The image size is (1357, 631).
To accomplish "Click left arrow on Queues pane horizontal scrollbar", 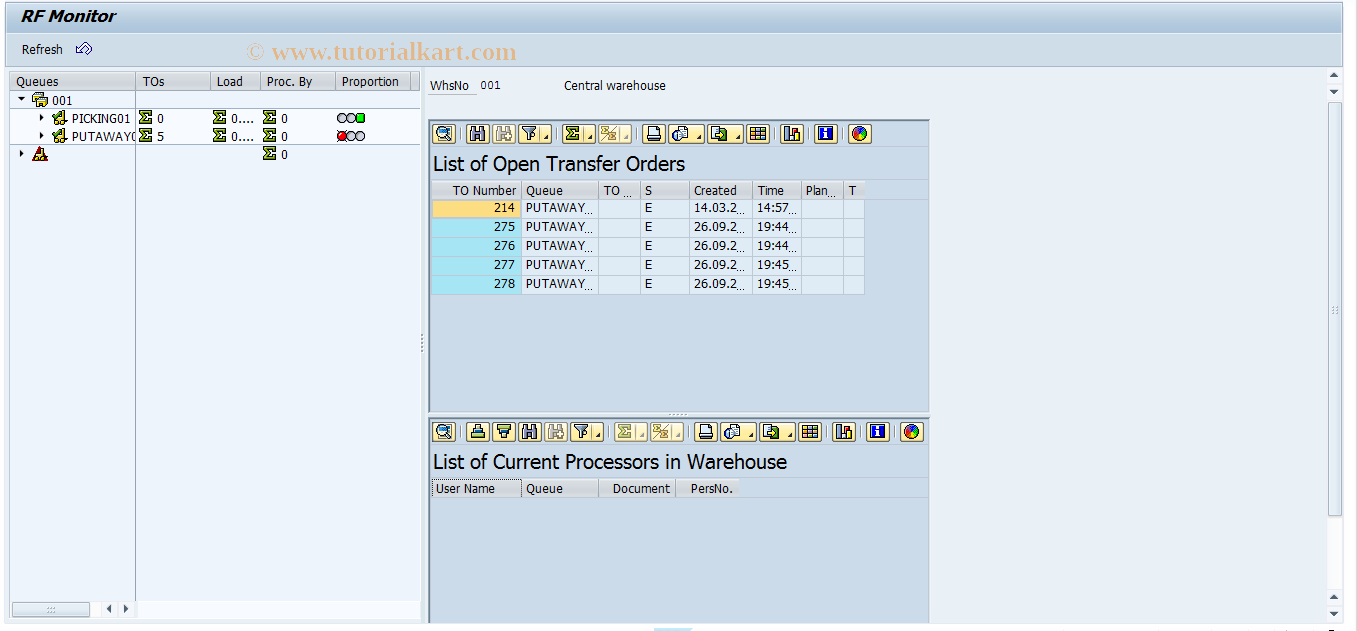I will 109,609.
